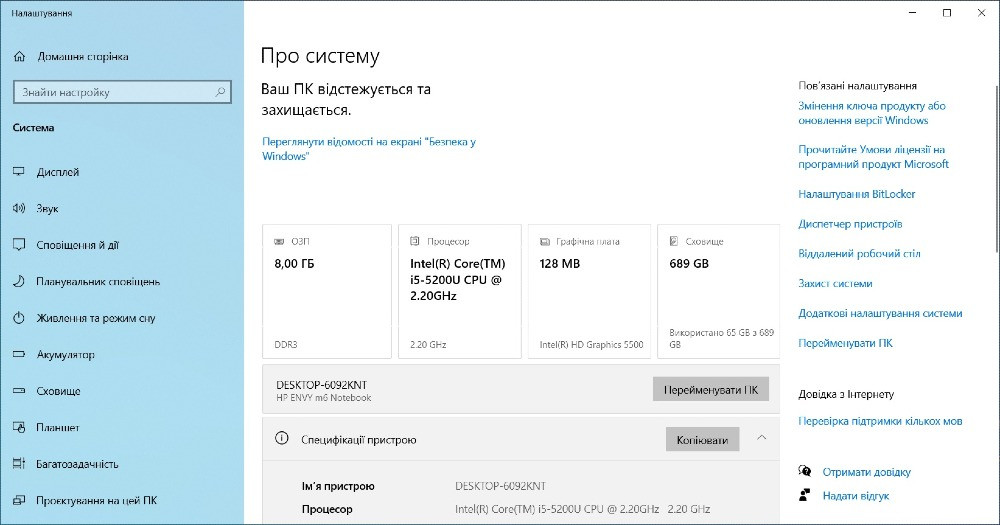
Task: Click the Копіювати button
Action: pos(702,440)
